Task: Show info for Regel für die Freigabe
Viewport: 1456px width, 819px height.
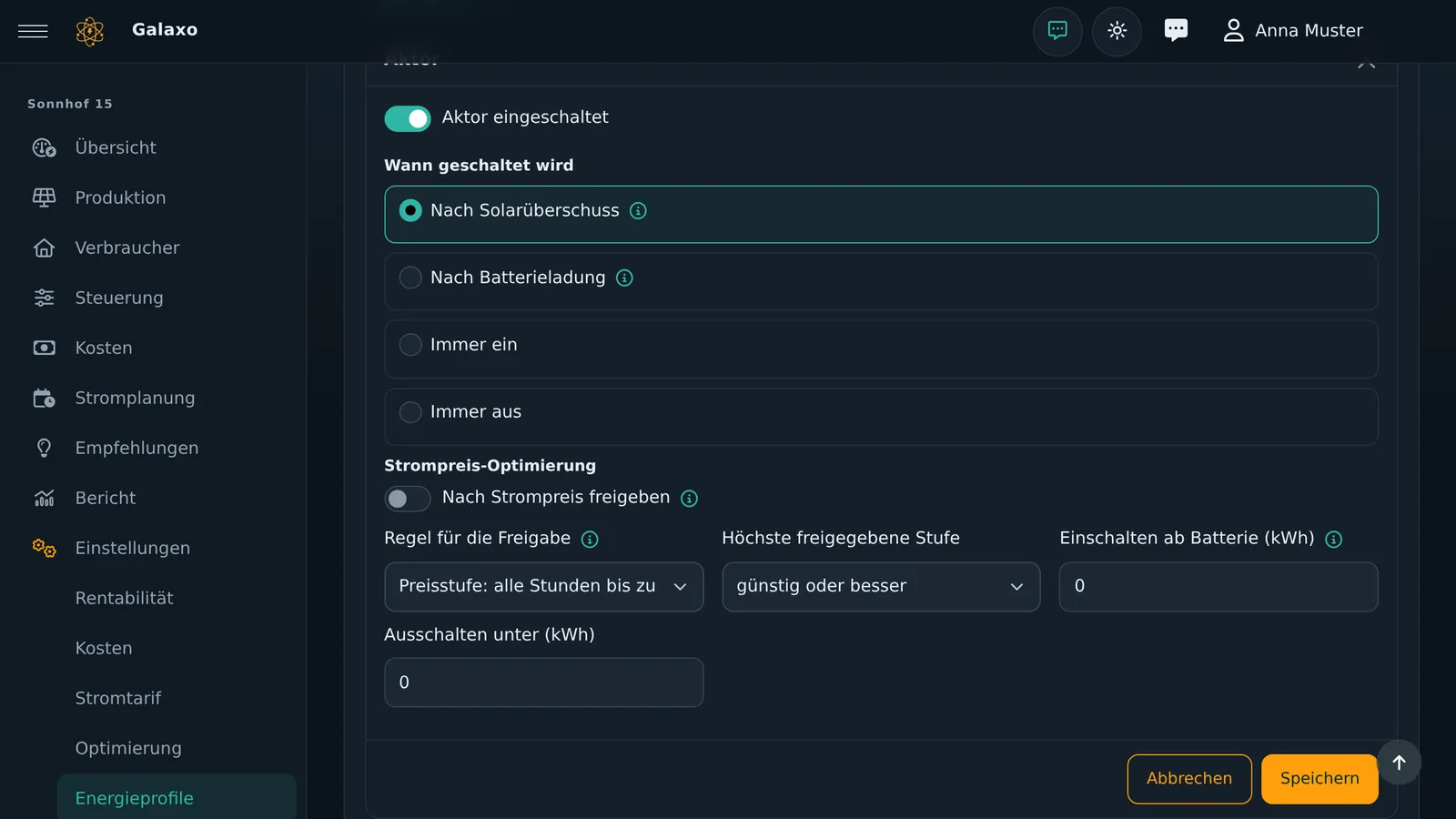Action: pos(590,540)
